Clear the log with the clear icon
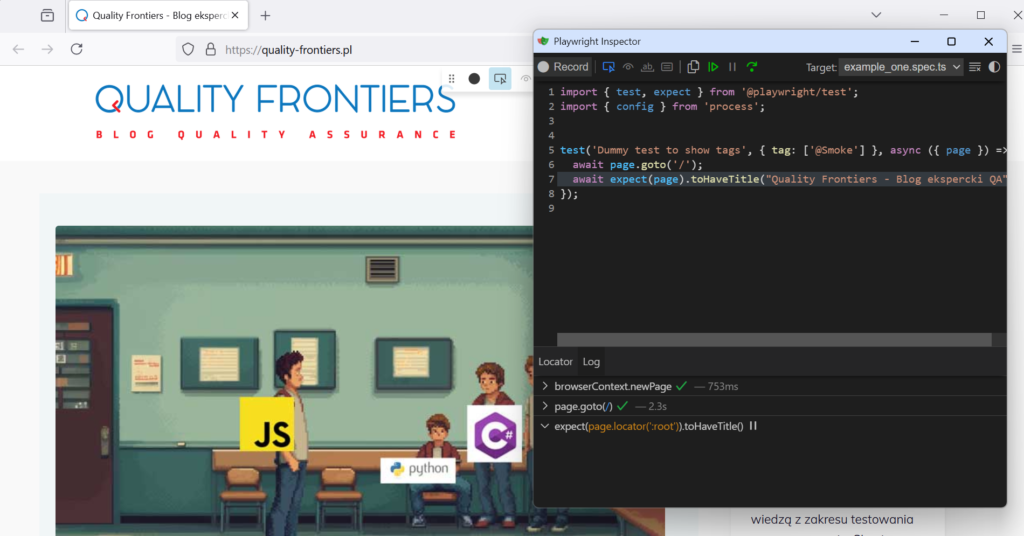 click(975, 67)
